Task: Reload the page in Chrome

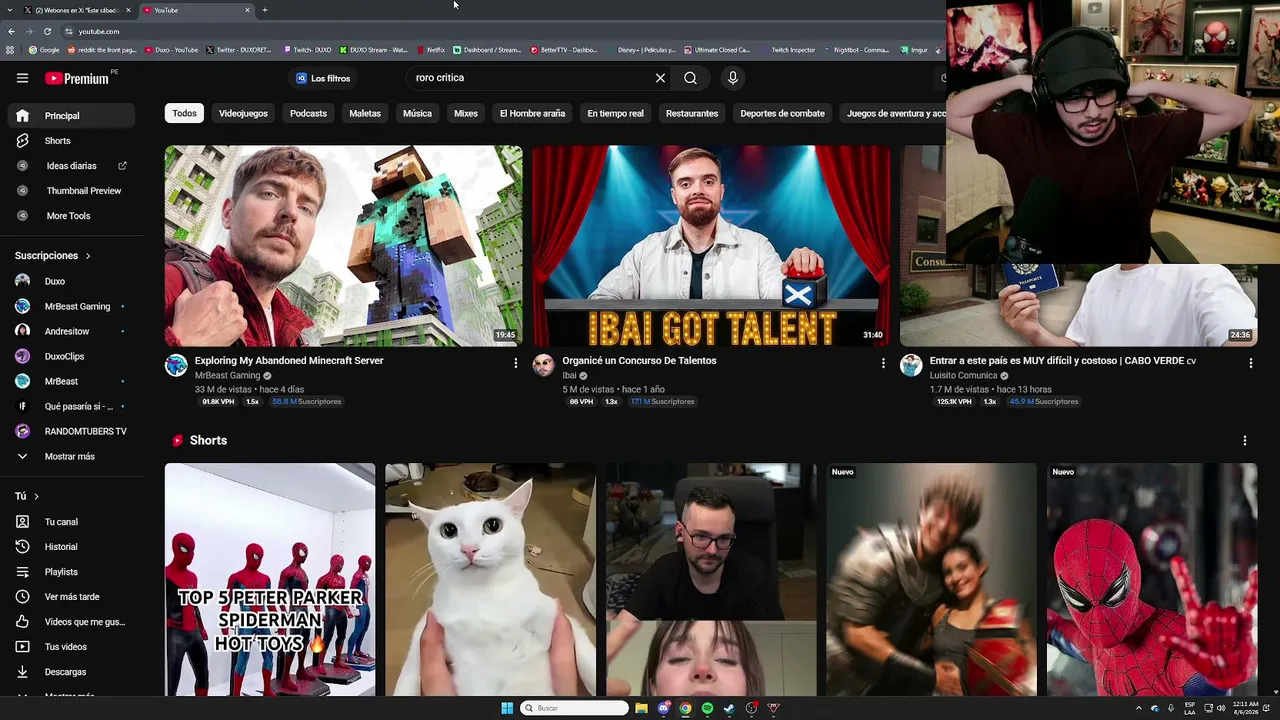Action: (47, 31)
